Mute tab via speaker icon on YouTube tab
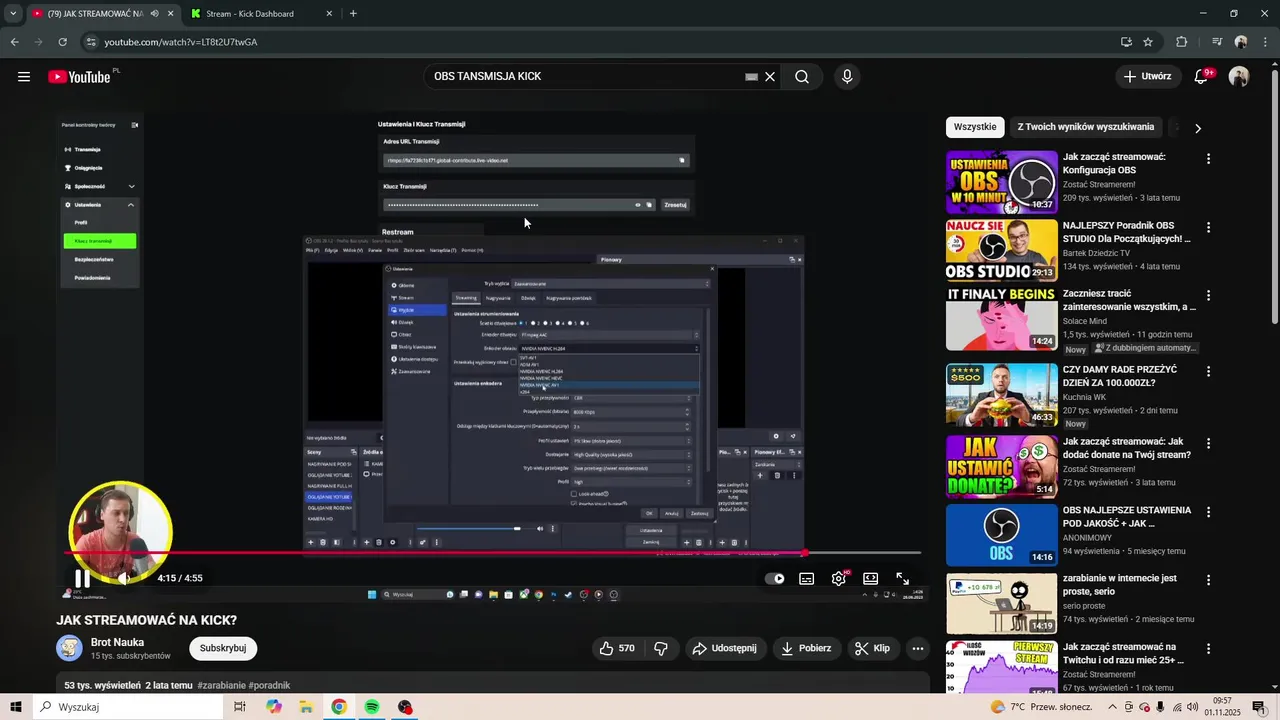The height and width of the screenshot is (720, 1280). pos(154,14)
